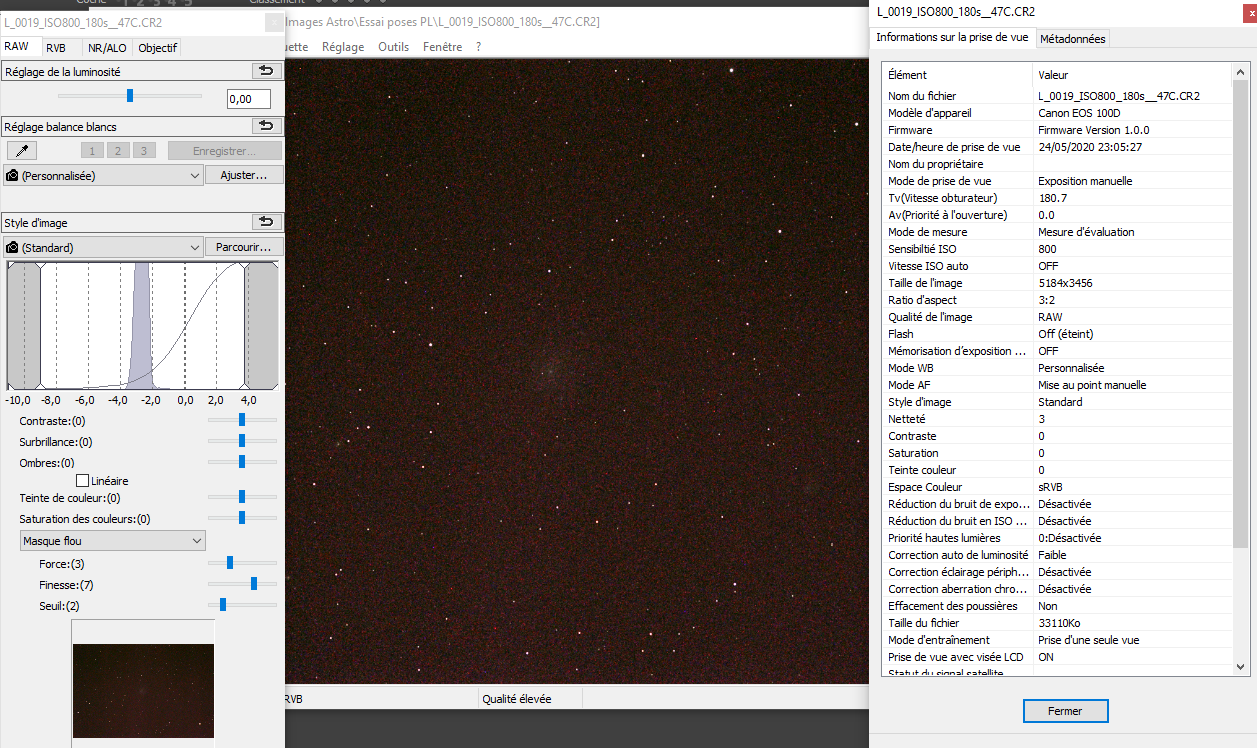
Task: Toggle the Linéaire checkbox
Action: tap(82, 481)
